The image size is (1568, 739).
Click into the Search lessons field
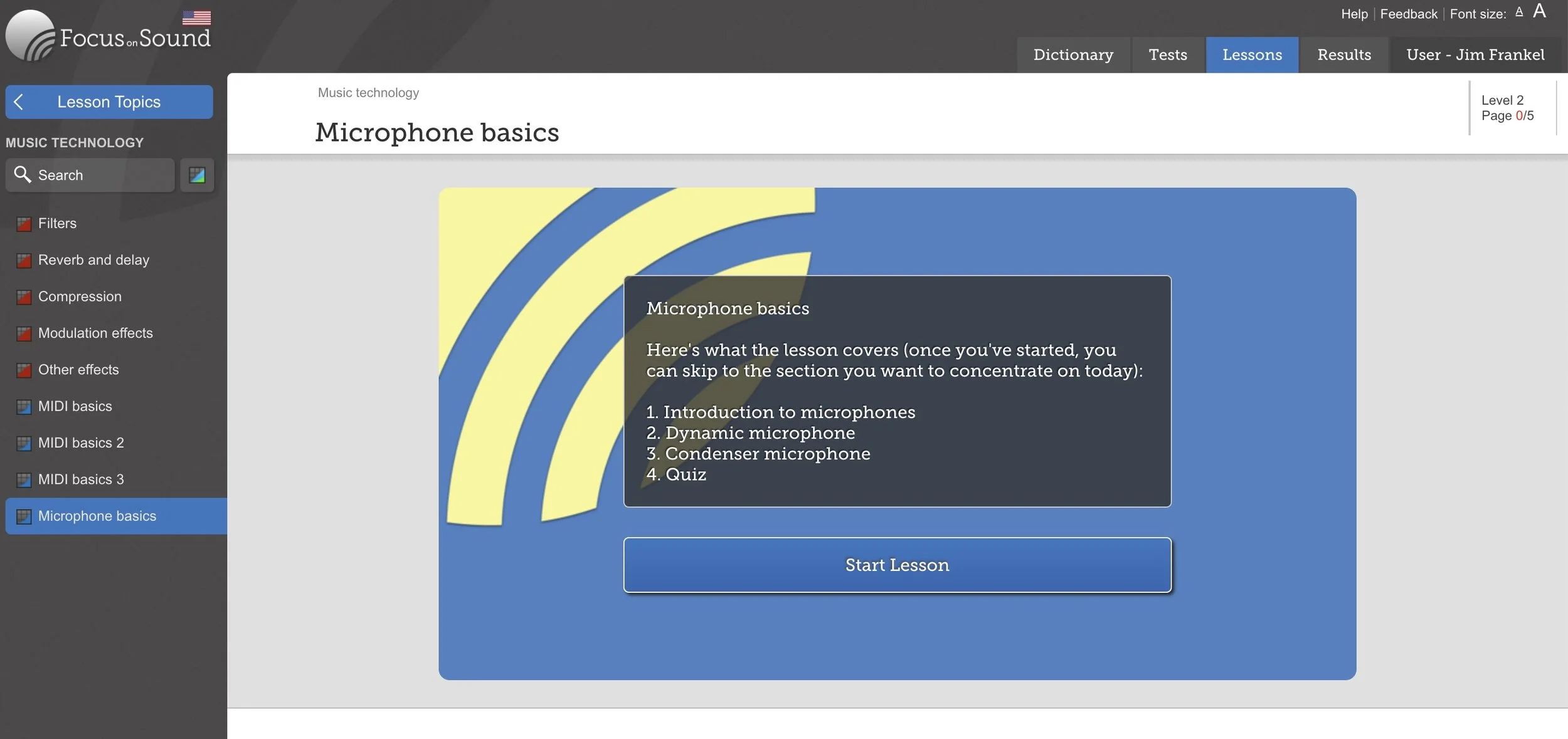(100, 175)
